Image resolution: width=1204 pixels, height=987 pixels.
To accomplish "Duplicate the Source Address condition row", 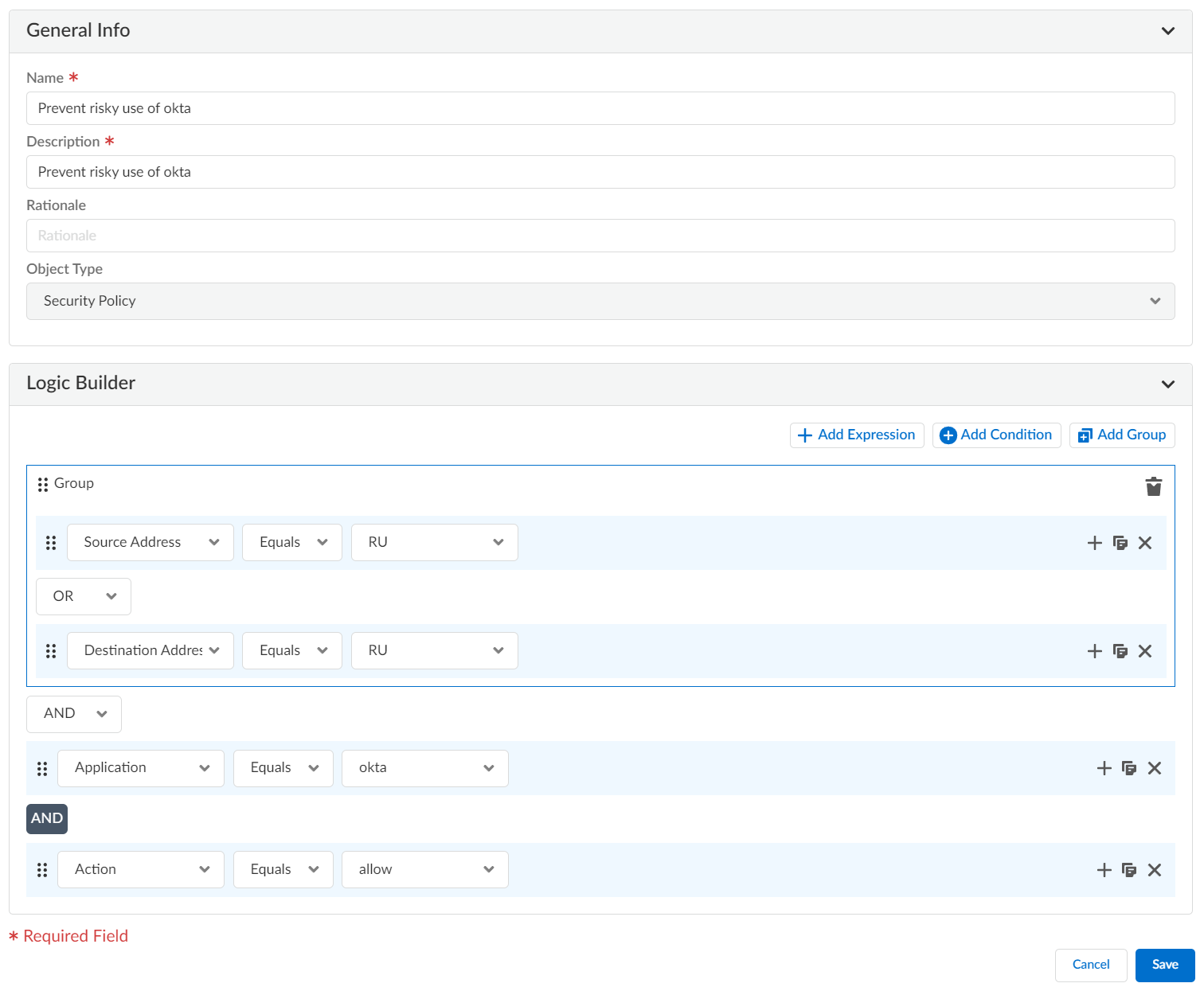I will pos(1120,543).
